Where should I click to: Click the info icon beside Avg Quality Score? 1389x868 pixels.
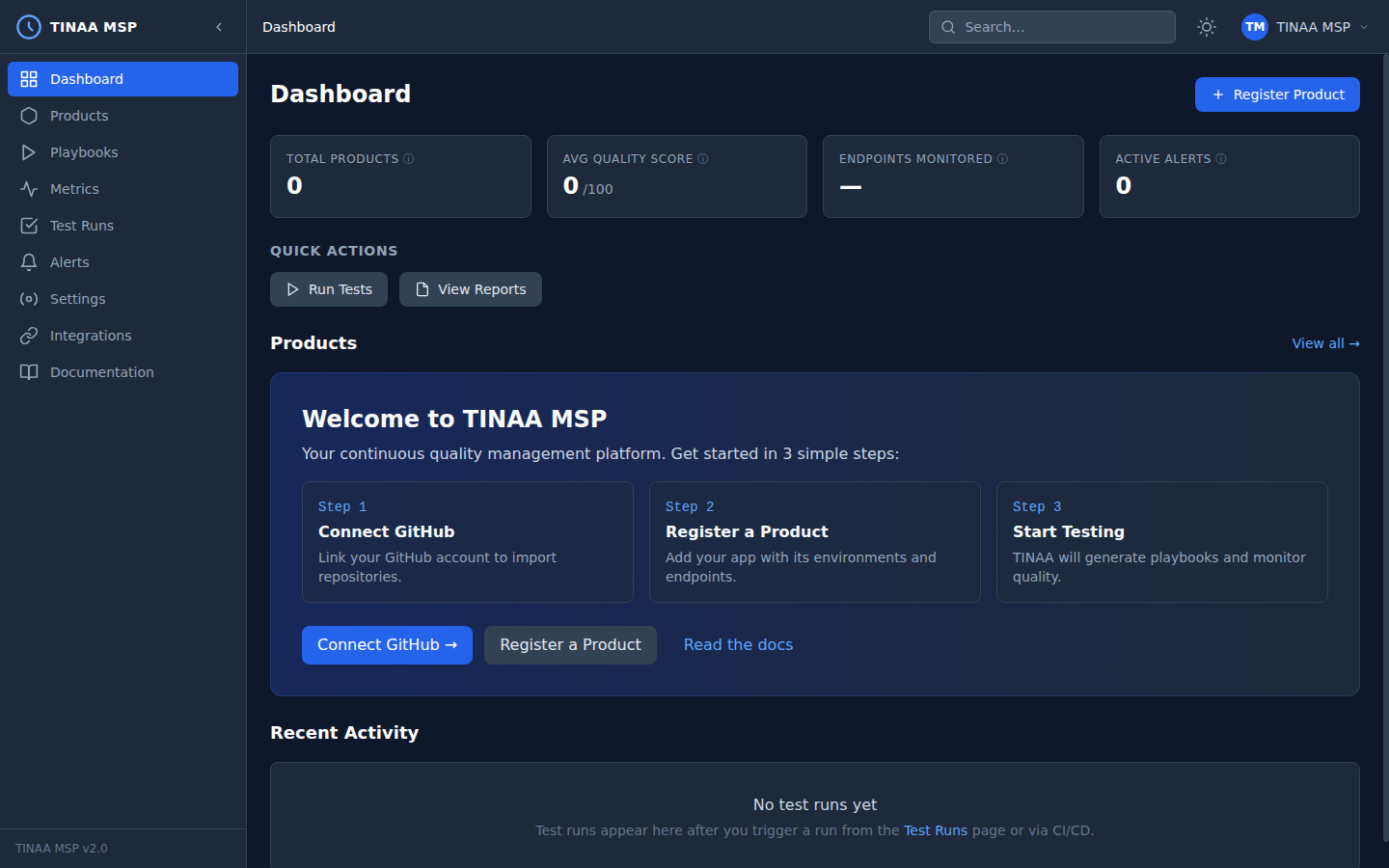click(x=703, y=159)
